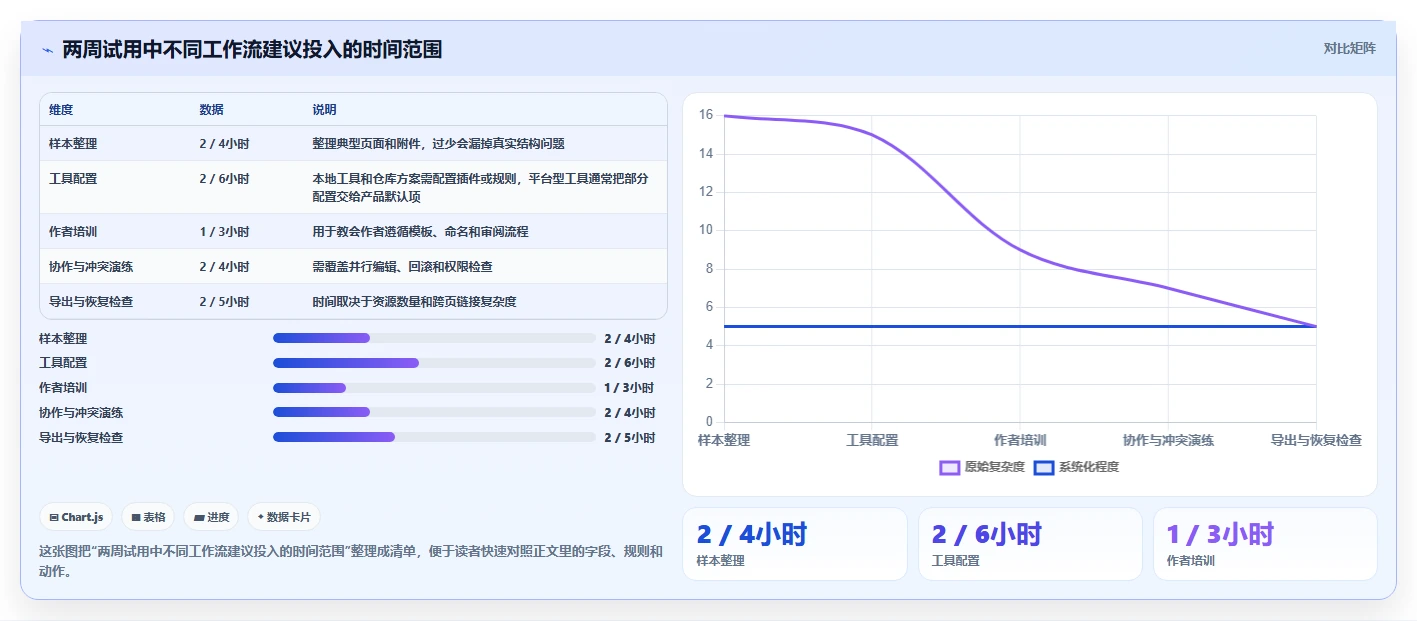
Task: Open the 1 / 3小时 作者培训 data card
Action: (1265, 544)
